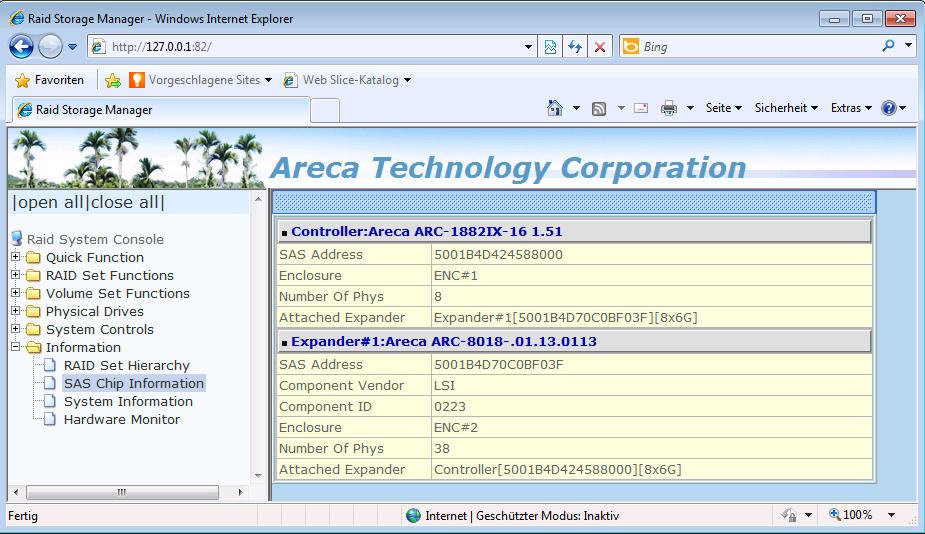Click the red Stop loading icon

pyautogui.click(x=600, y=47)
